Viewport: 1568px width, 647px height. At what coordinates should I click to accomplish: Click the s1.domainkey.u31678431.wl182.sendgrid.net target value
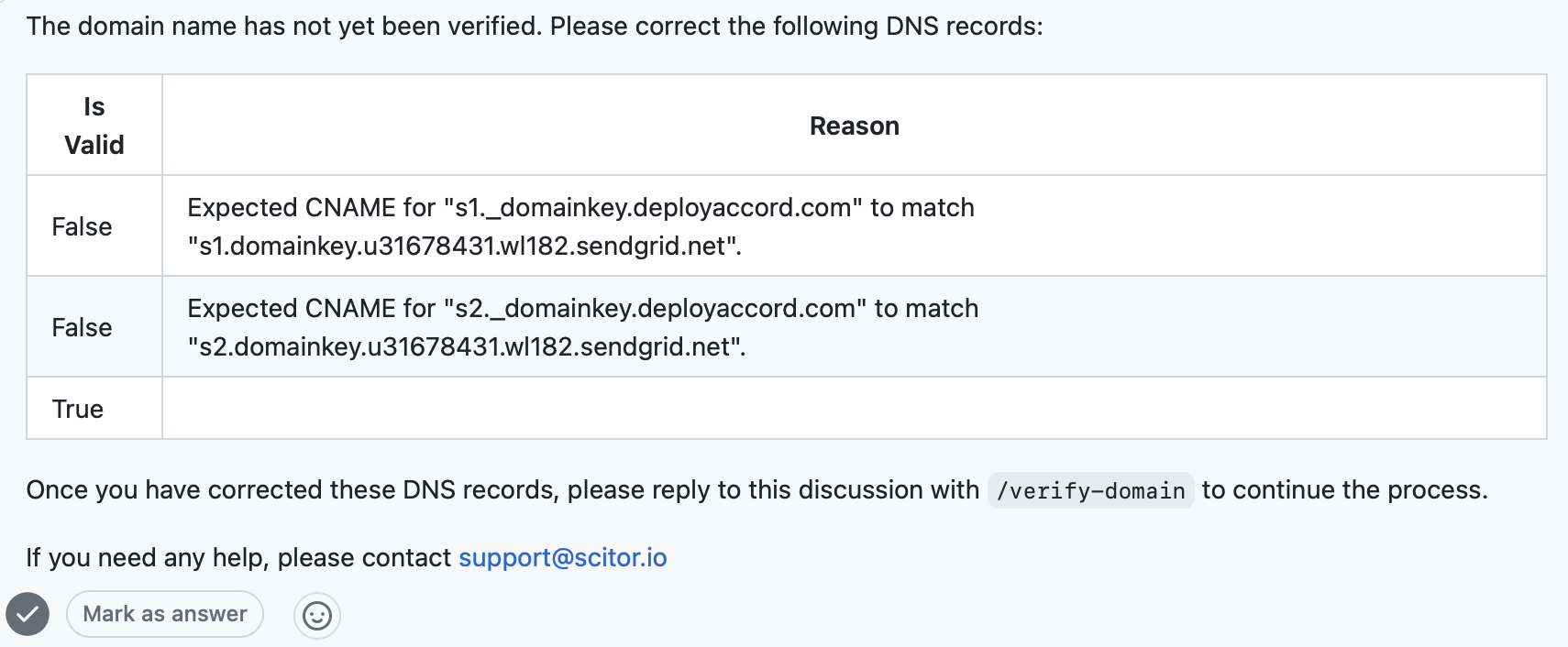click(464, 247)
